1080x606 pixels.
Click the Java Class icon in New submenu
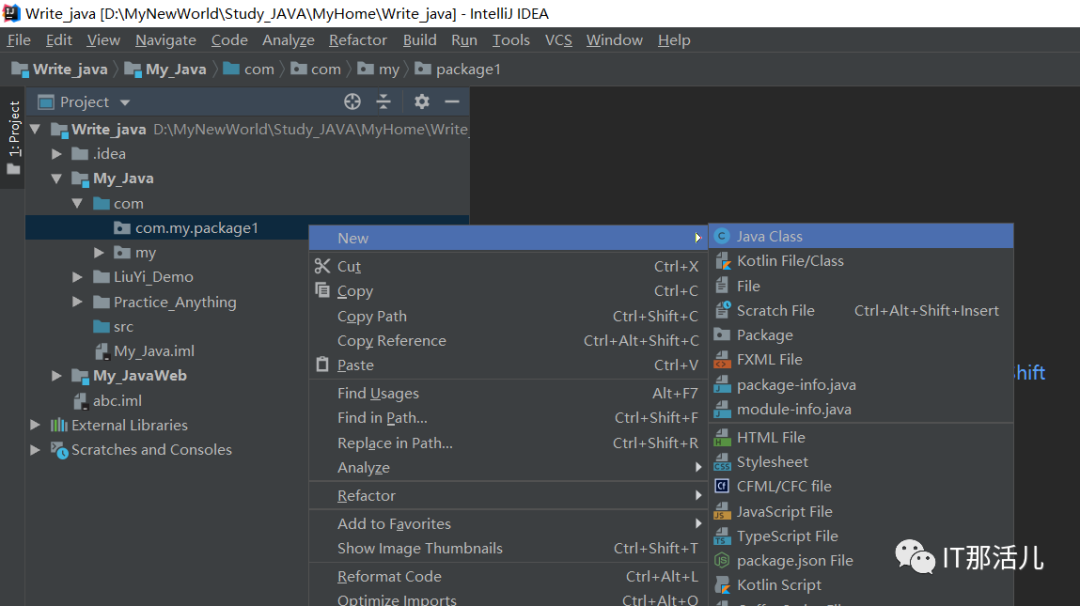[x=722, y=236]
